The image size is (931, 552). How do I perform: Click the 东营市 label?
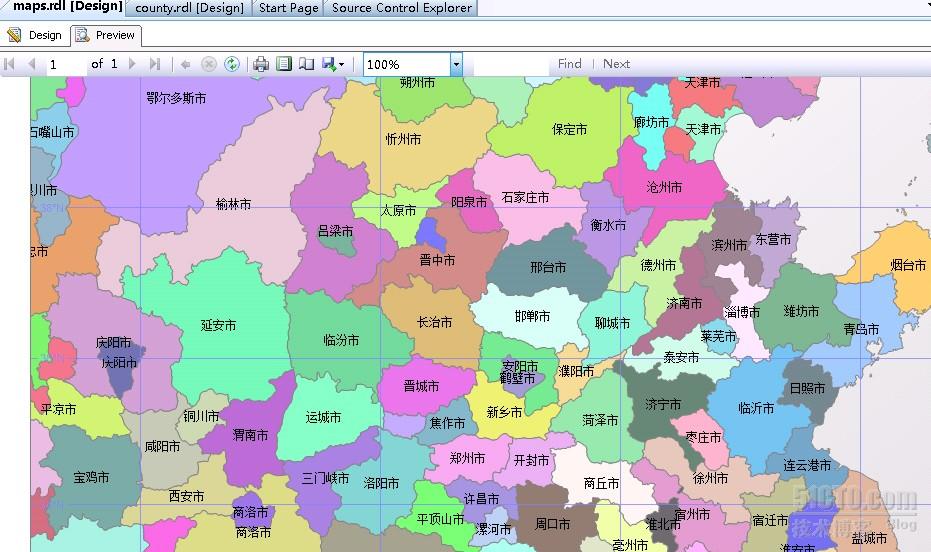point(774,239)
